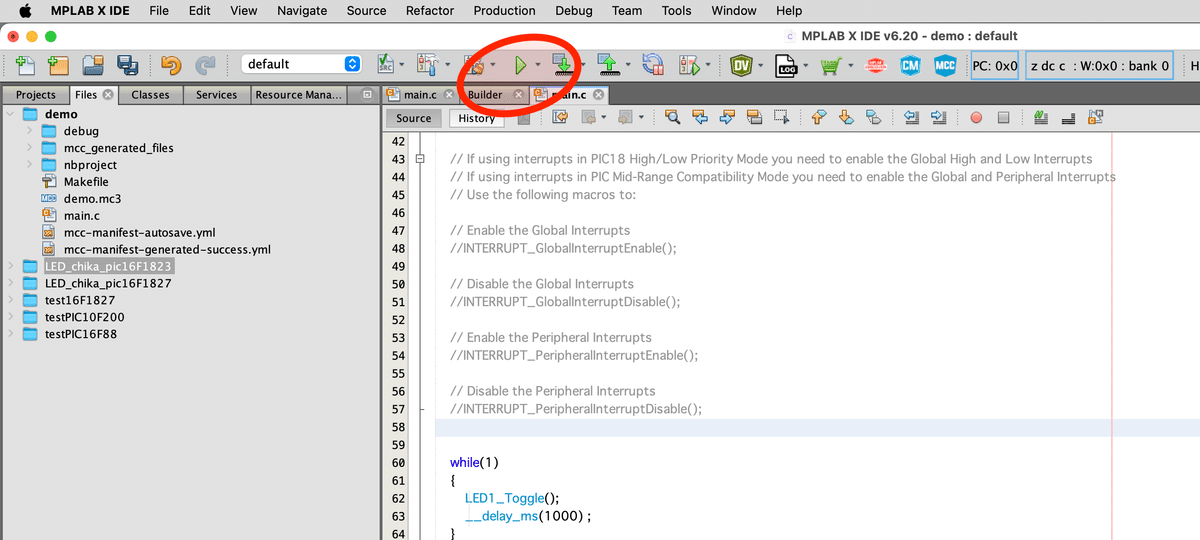Click the Build Project hammer icon

pos(427,66)
